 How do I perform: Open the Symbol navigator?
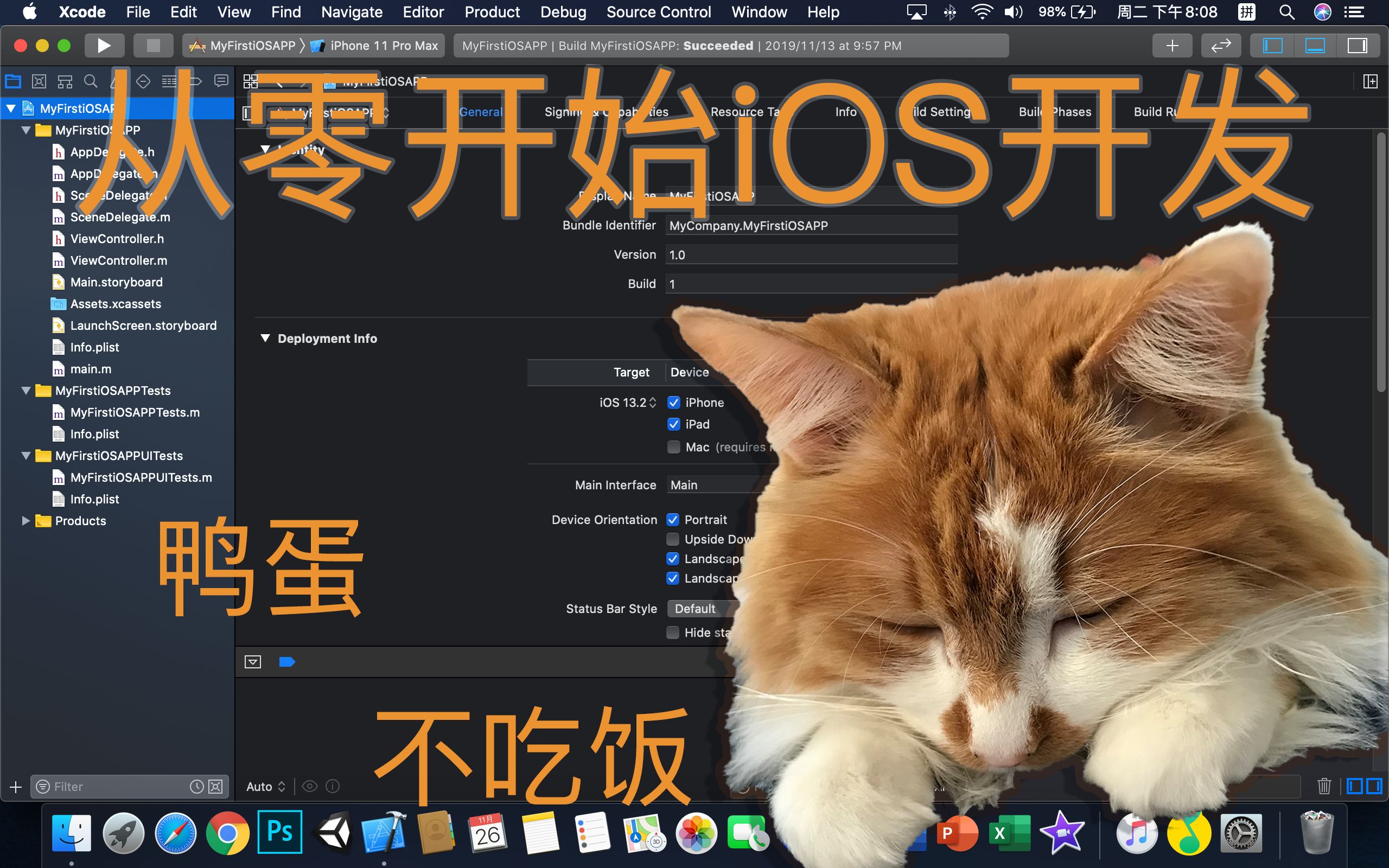coord(65,80)
